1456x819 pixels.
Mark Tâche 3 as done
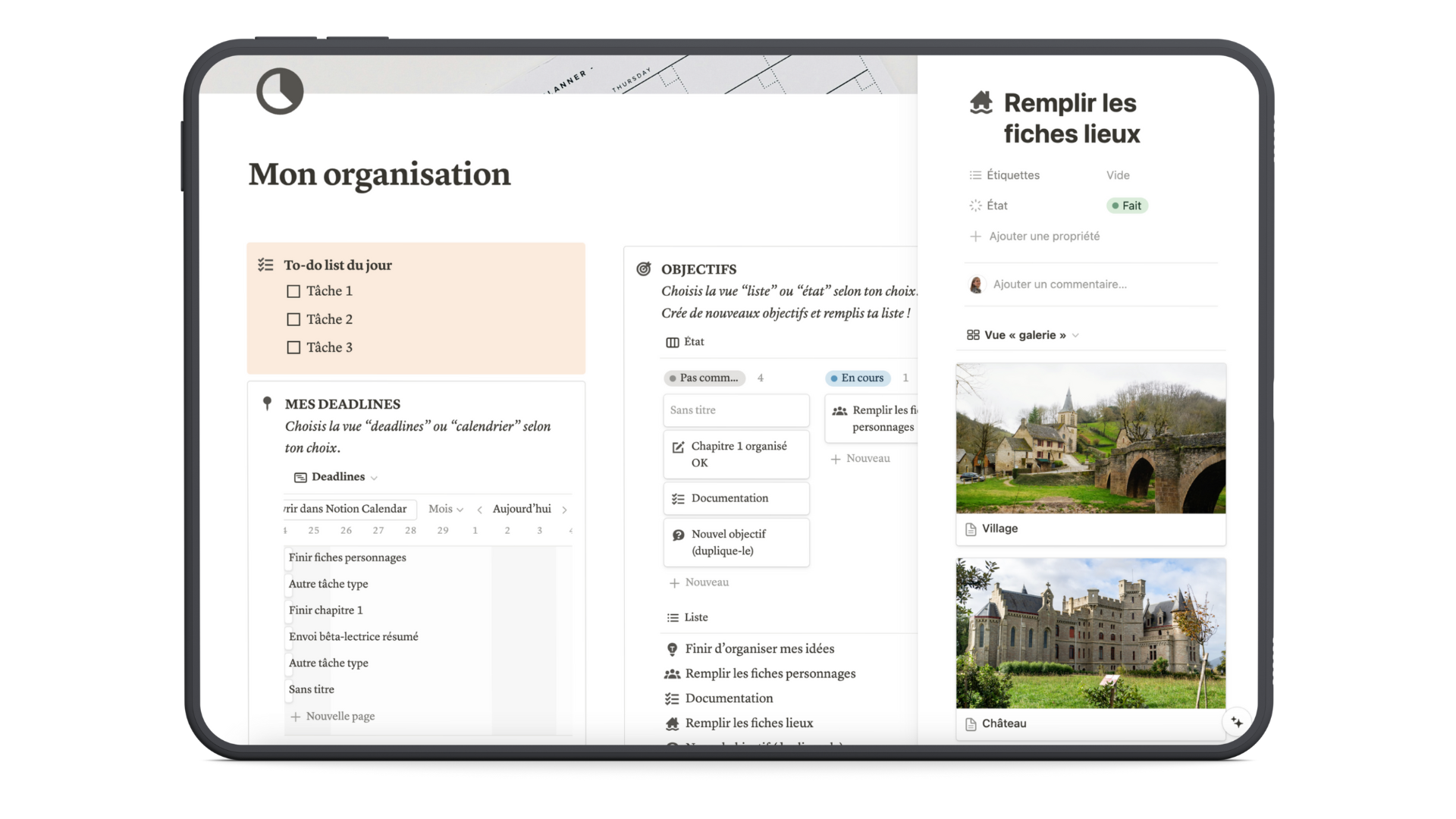tap(293, 347)
